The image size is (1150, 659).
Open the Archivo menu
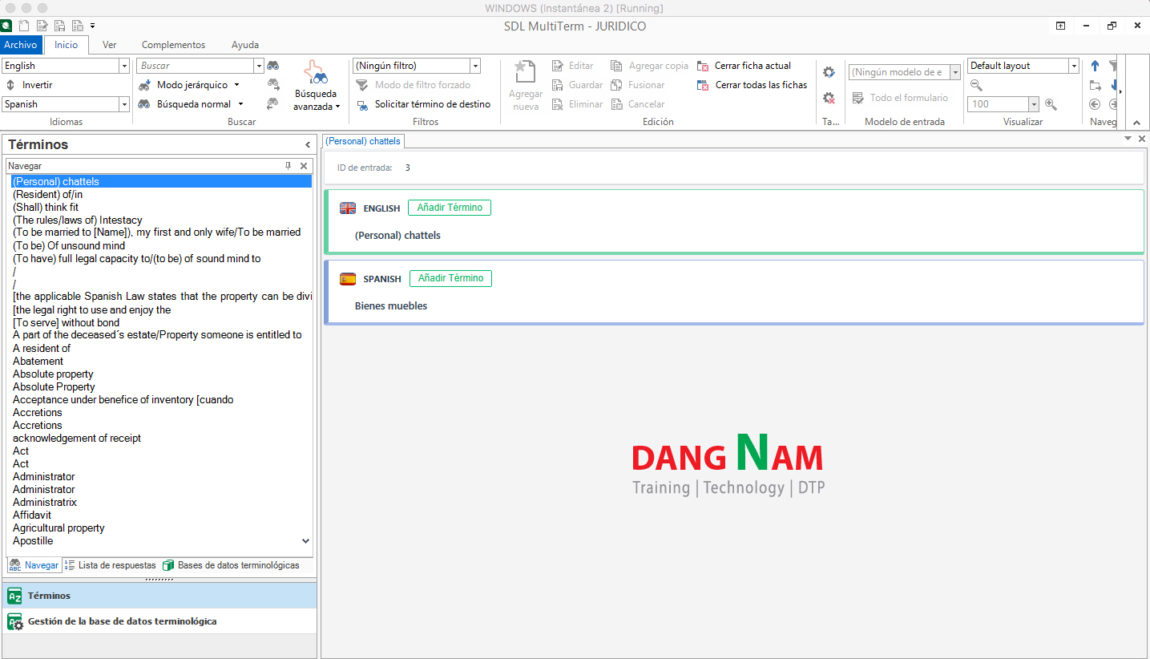21,45
